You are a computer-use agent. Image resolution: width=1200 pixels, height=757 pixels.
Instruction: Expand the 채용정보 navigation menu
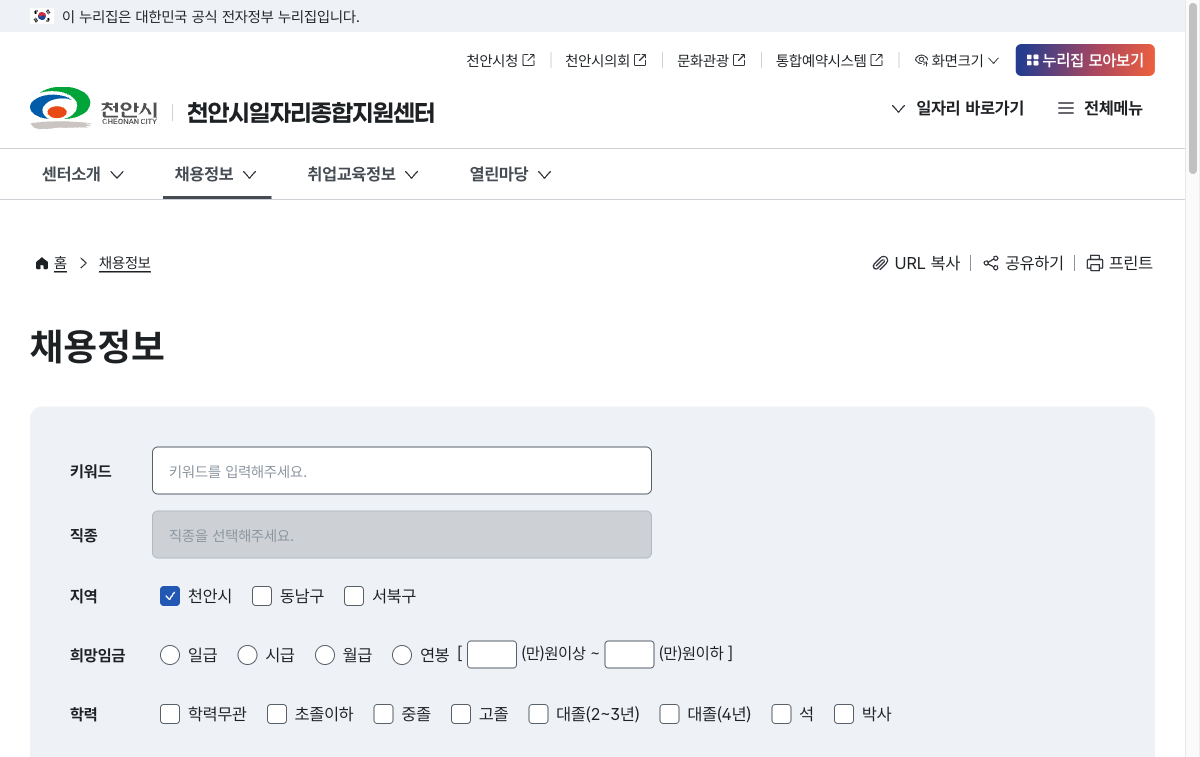tap(217, 174)
